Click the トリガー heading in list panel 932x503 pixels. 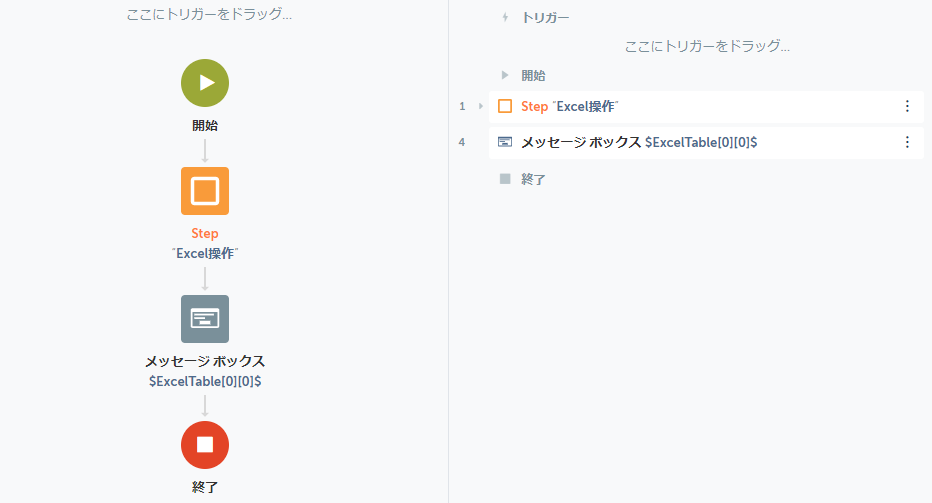(x=545, y=18)
